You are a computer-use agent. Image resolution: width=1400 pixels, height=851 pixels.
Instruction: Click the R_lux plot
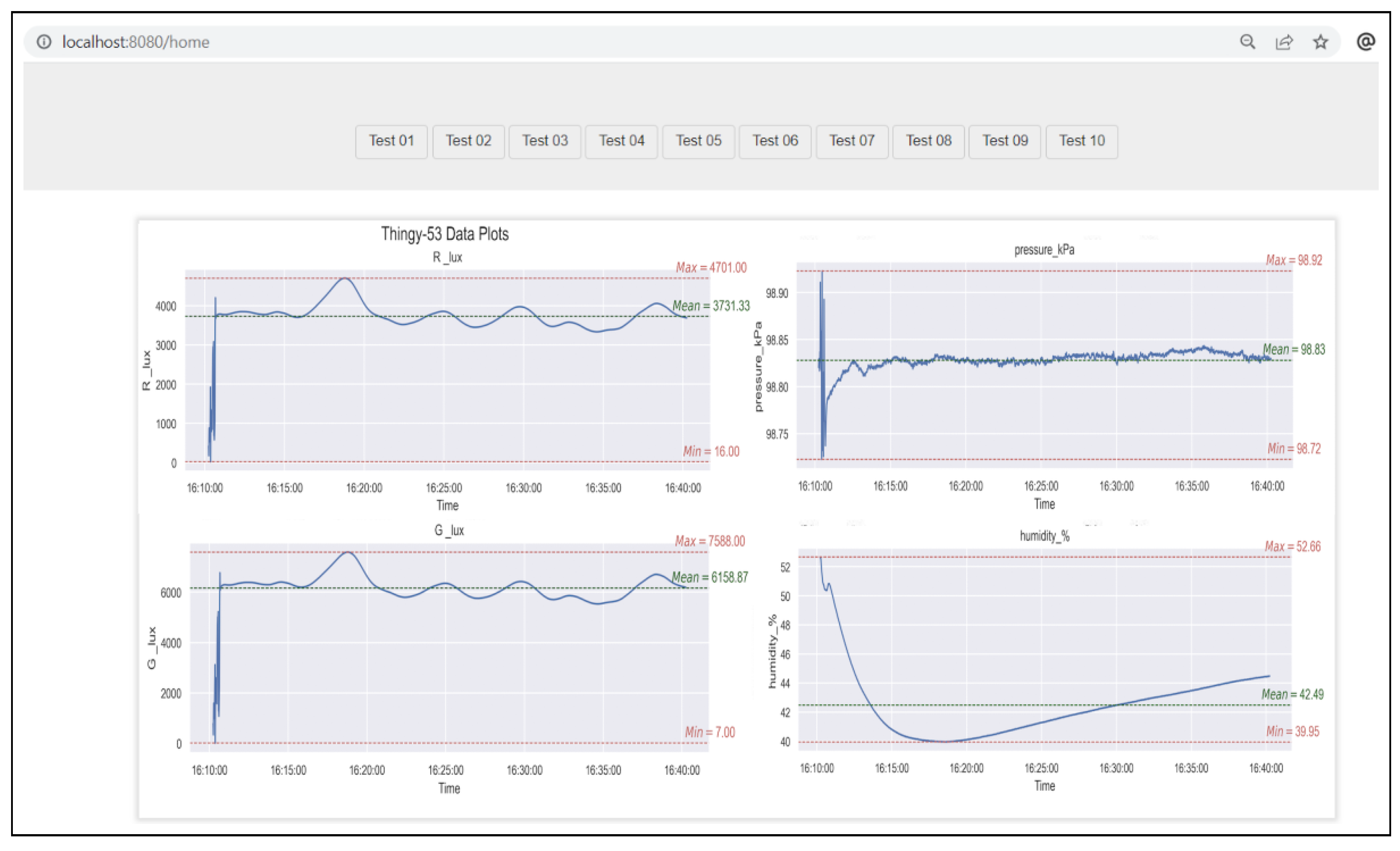click(447, 370)
